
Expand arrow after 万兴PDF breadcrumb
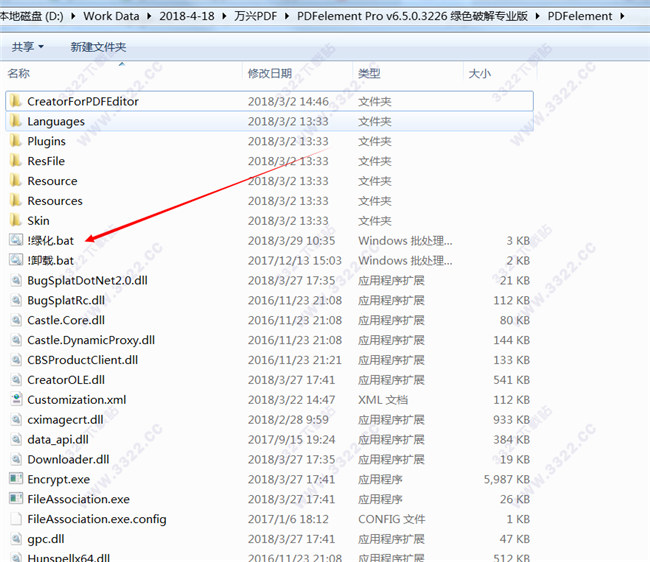[287, 16]
